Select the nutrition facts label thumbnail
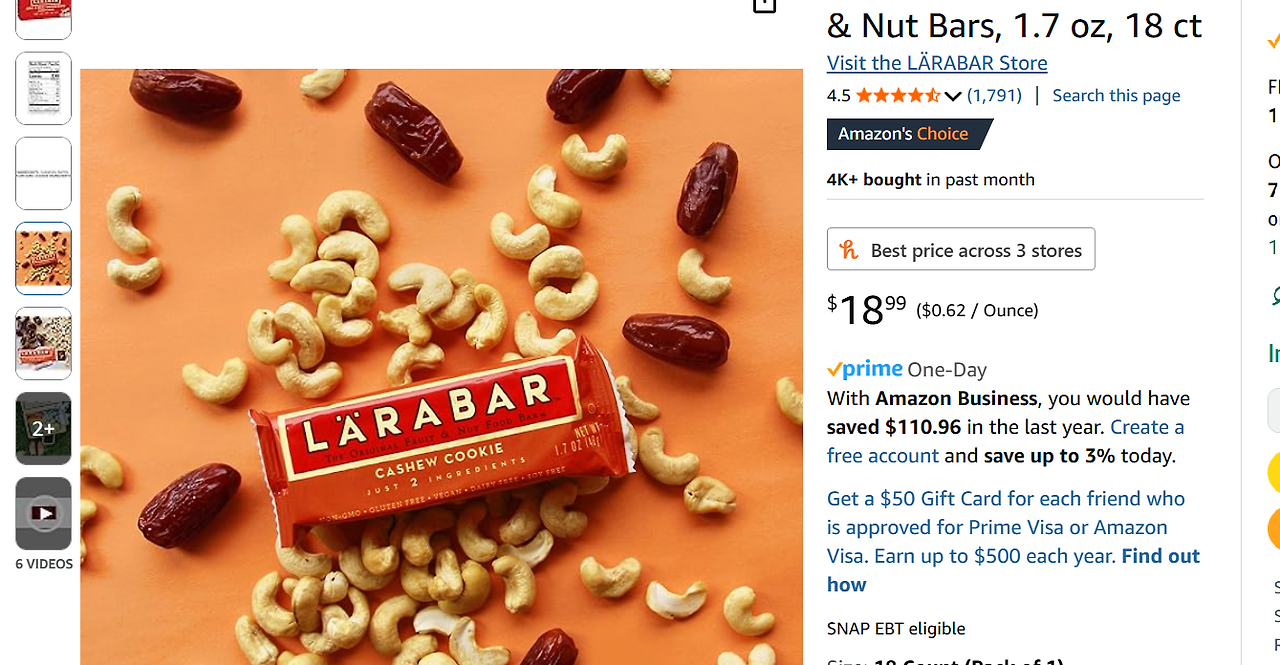The image size is (1280, 665). point(43,88)
